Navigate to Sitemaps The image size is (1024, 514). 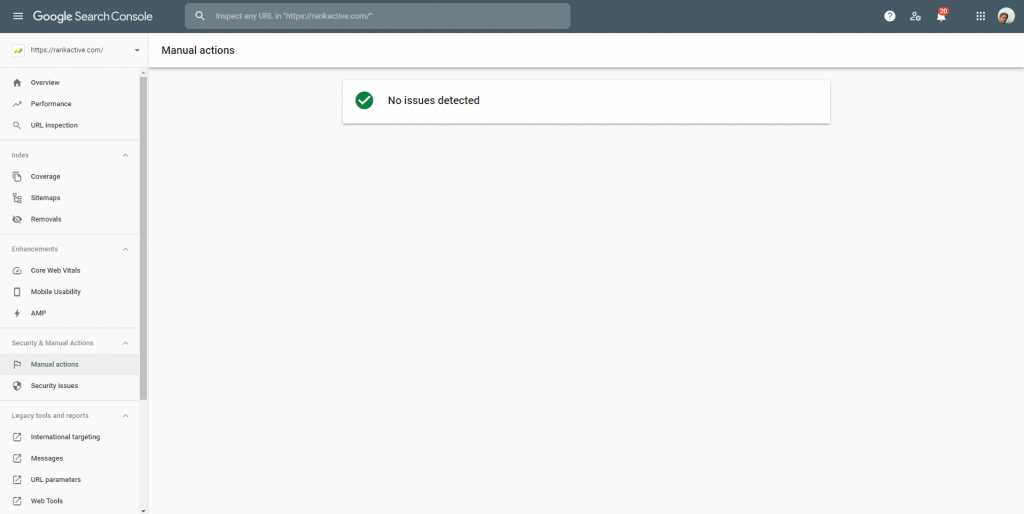[69, 198]
